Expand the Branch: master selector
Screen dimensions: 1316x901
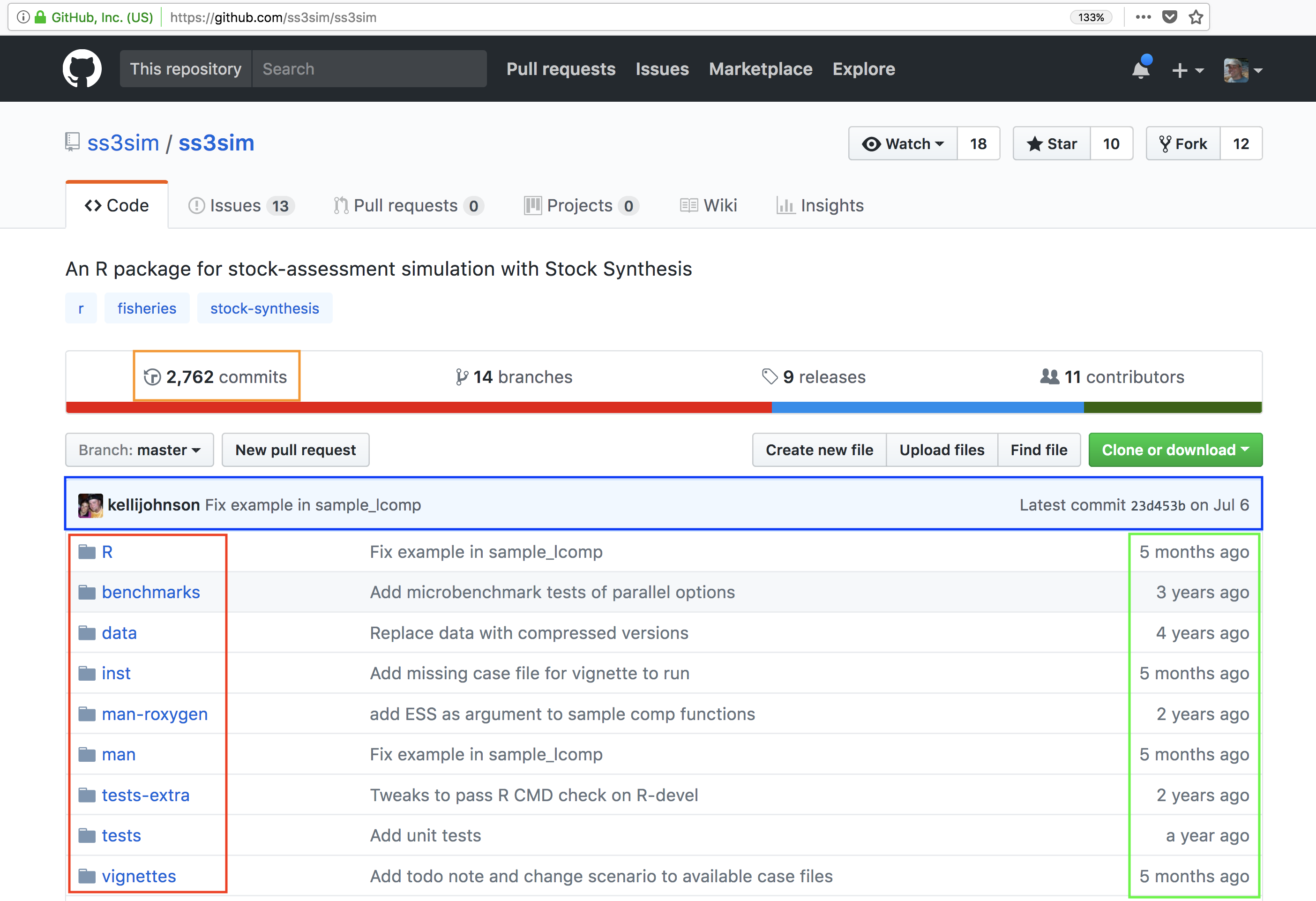tap(139, 450)
